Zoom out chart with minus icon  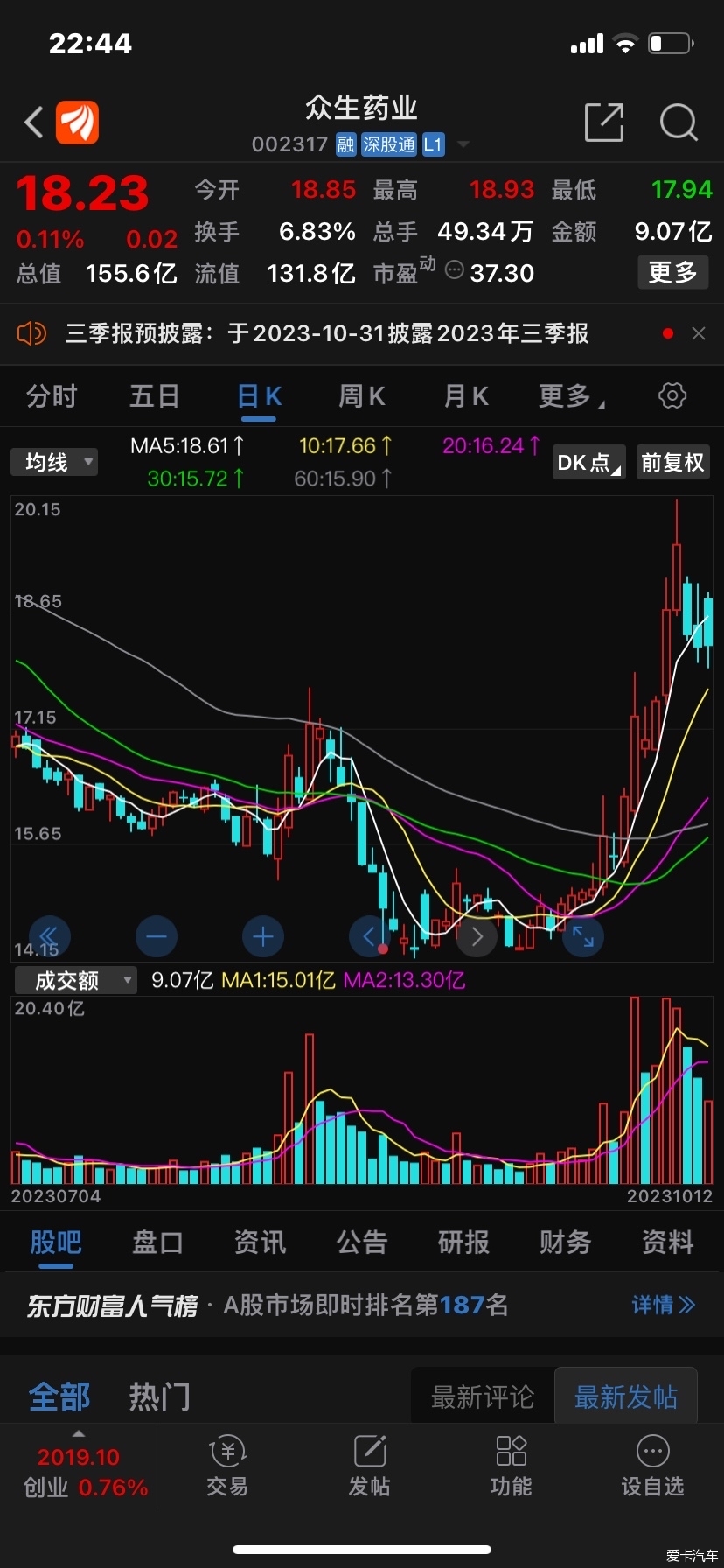point(157,936)
